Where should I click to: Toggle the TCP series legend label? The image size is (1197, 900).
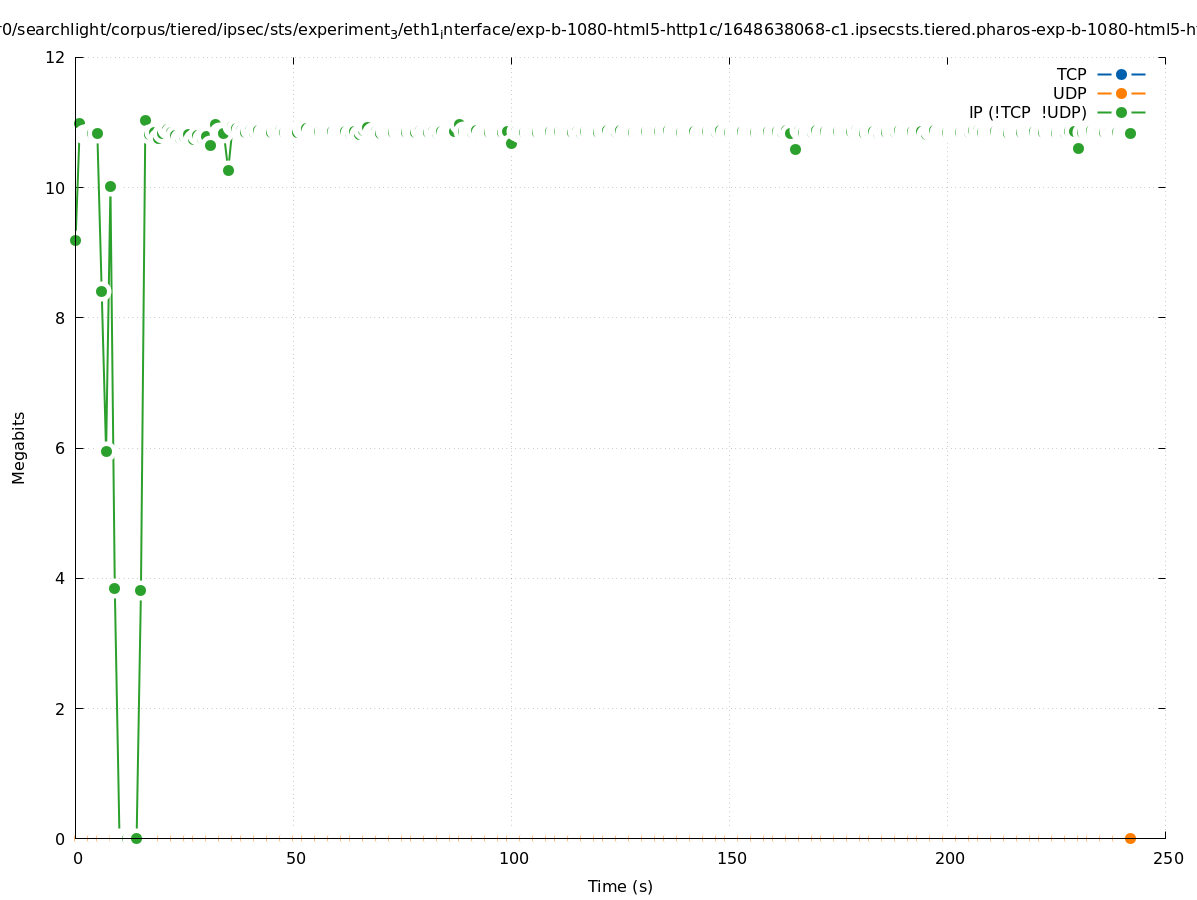[x=1071, y=74]
